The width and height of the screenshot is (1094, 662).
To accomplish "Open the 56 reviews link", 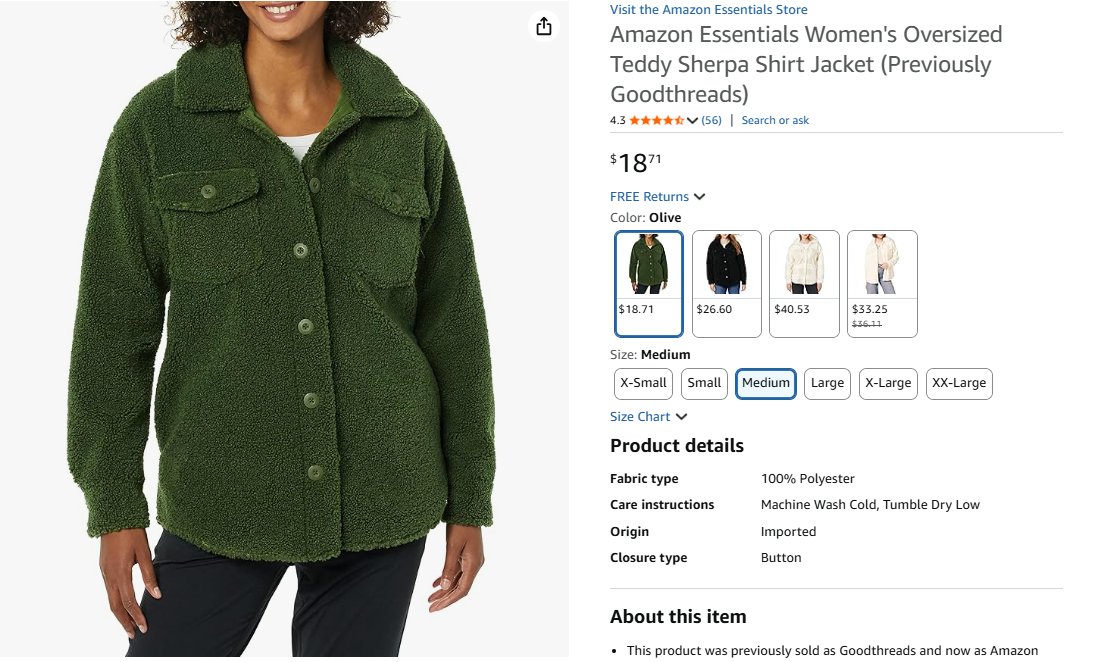I will point(711,121).
